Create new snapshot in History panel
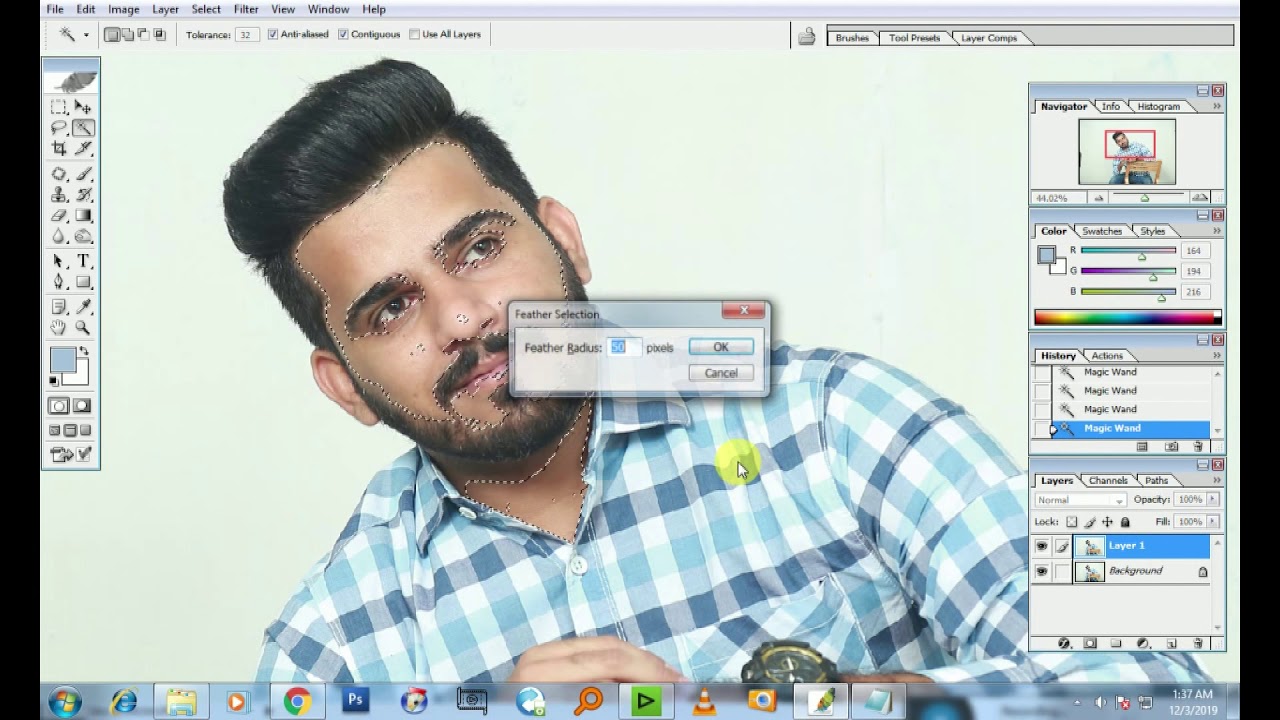This screenshot has height=720, width=1280. pyautogui.click(x=1172, y=446)
